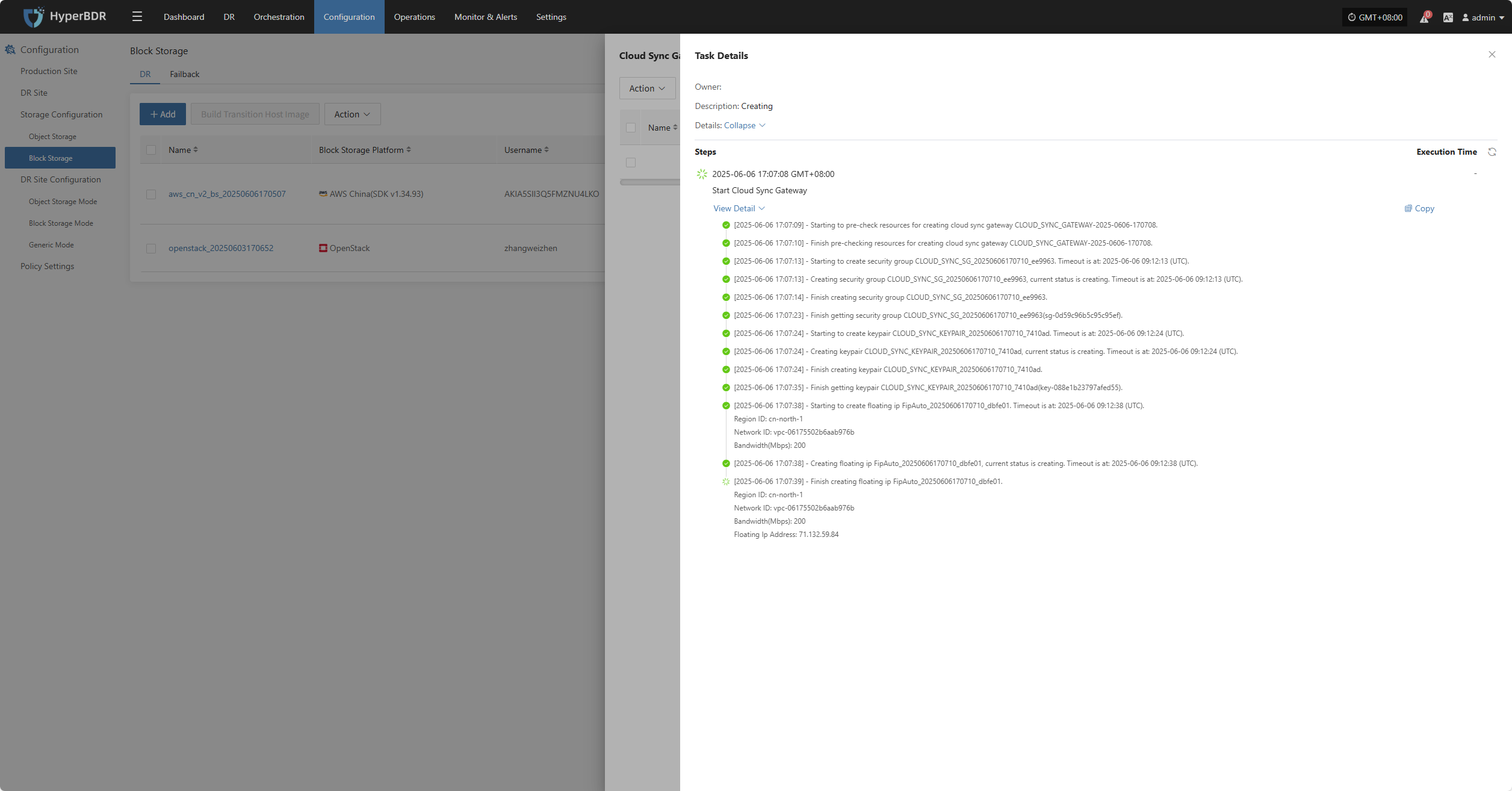The image size is (1512, 791).
Task: Check the aws_cn_v2_bs_20250606170507 row
Action: 151,194
